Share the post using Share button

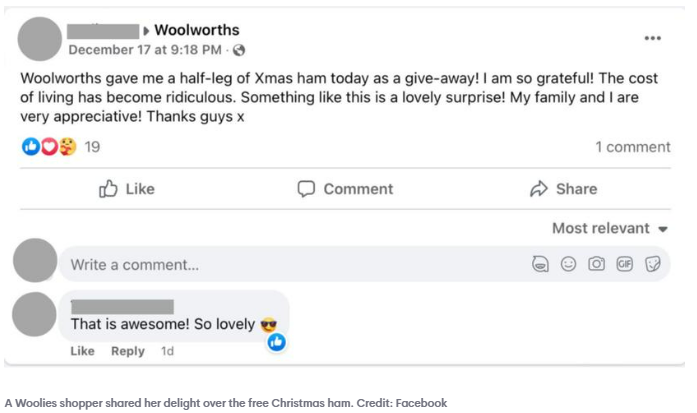pos(563,188)
